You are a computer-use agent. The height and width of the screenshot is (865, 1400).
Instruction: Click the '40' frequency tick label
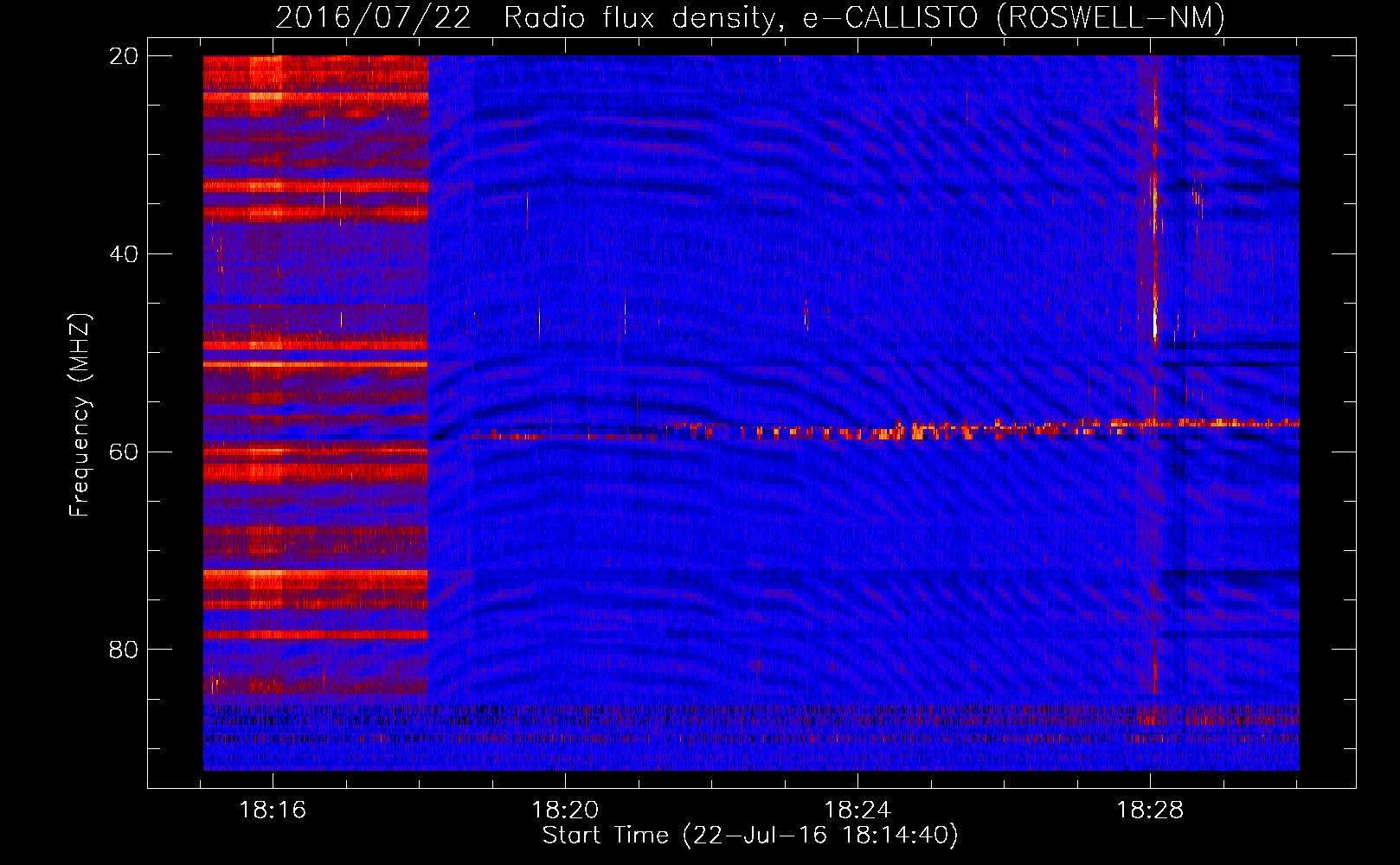pos(124,253)
